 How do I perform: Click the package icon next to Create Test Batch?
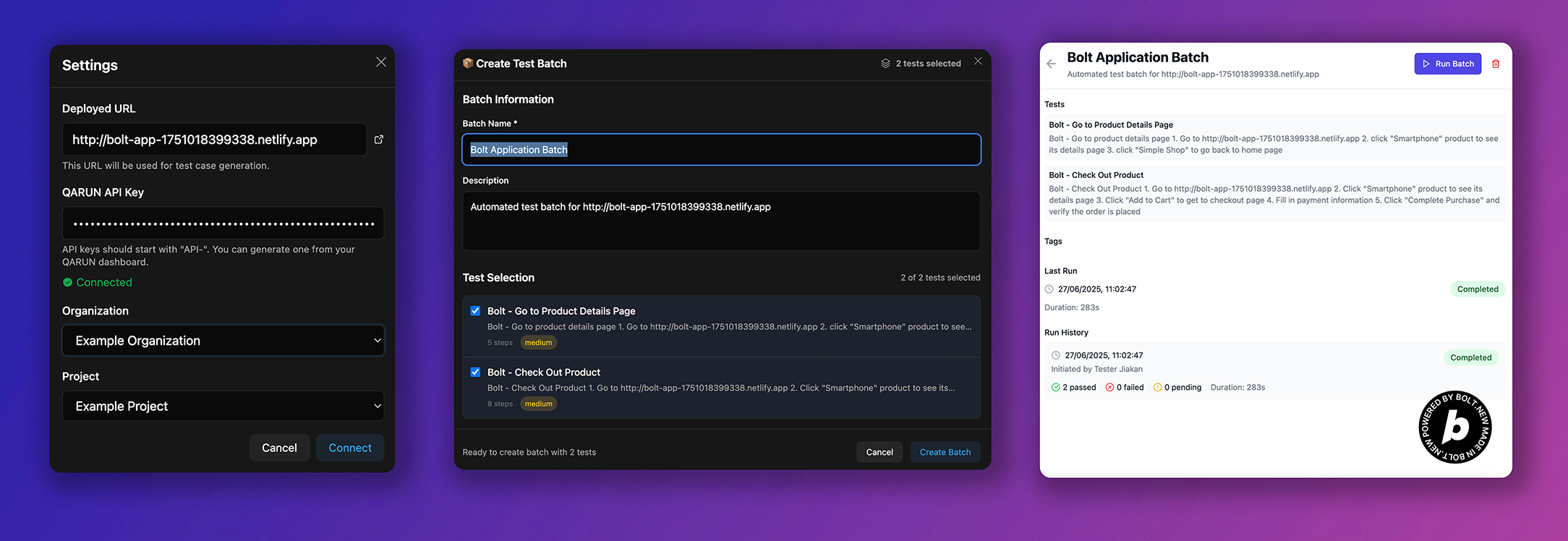[x=468, y=64]
